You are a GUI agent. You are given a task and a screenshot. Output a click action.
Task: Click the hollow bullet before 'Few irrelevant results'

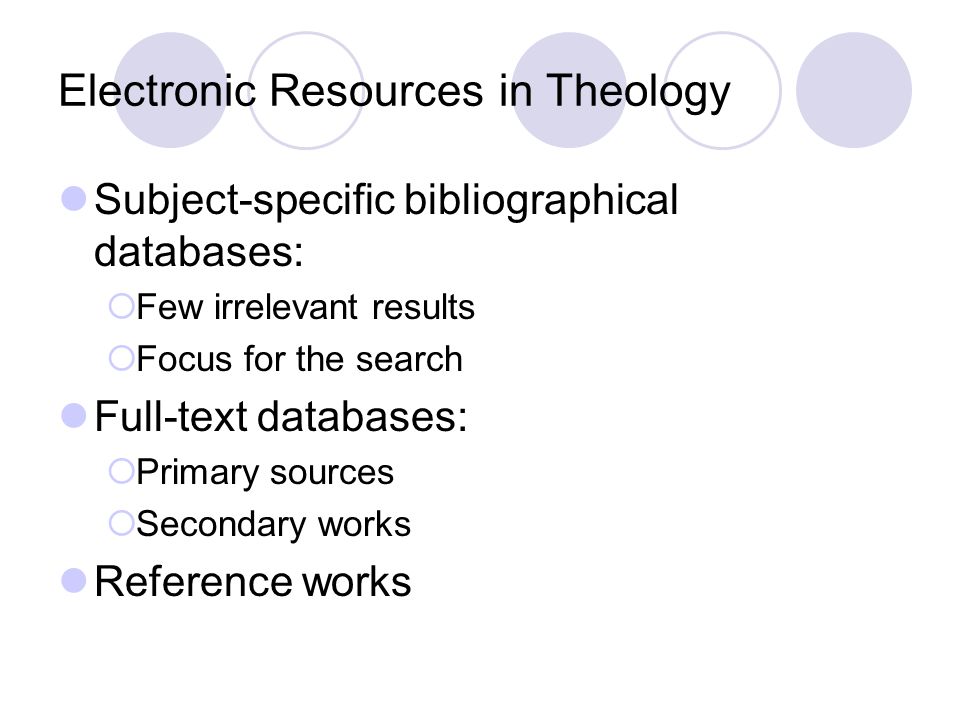(x=121, y=306)
